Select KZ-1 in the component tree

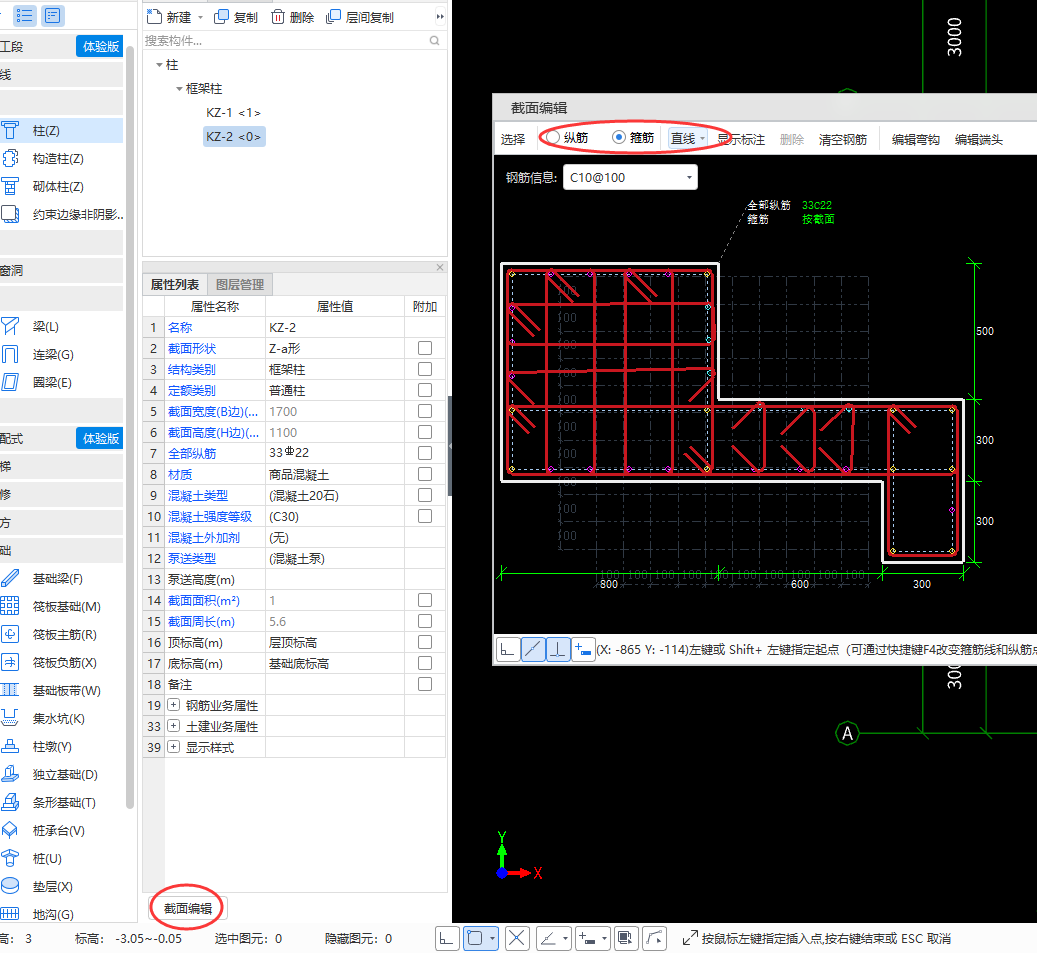pyautogui.click(x=233, y=113)
